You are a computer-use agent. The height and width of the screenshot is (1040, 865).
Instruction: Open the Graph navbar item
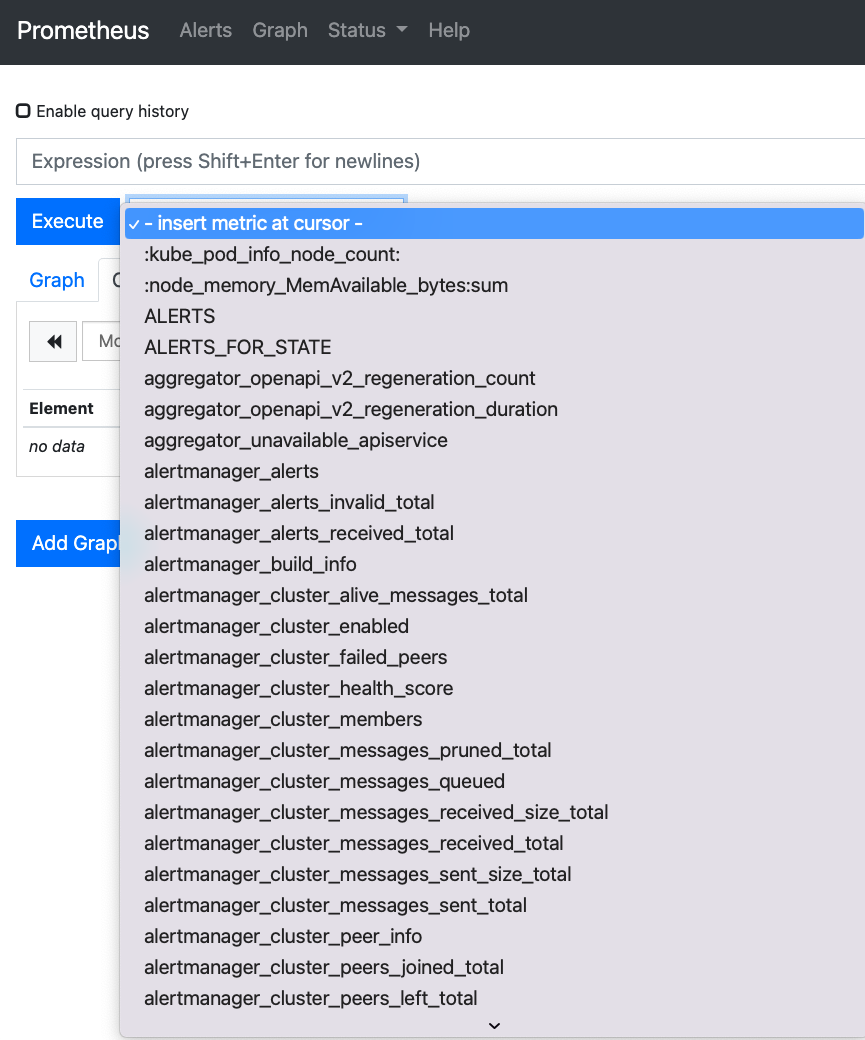(280, 30)
